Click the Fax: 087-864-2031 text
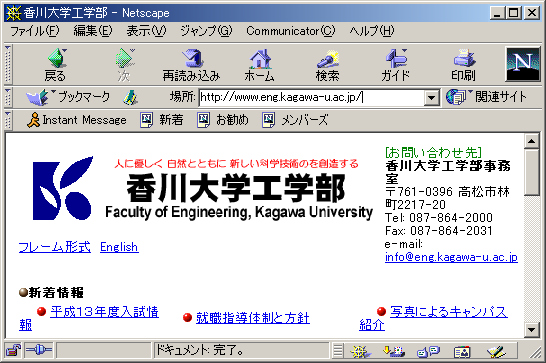Viewport: 546px width, 363px height. [x=439, y=231]
